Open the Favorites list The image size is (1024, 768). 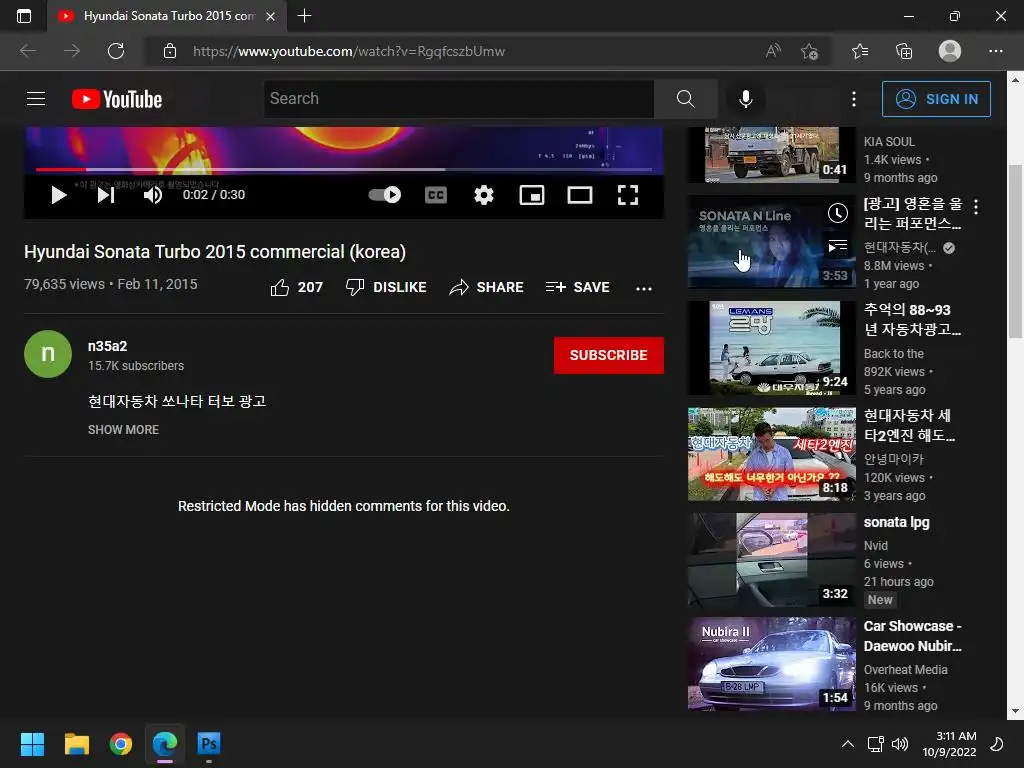860,51
